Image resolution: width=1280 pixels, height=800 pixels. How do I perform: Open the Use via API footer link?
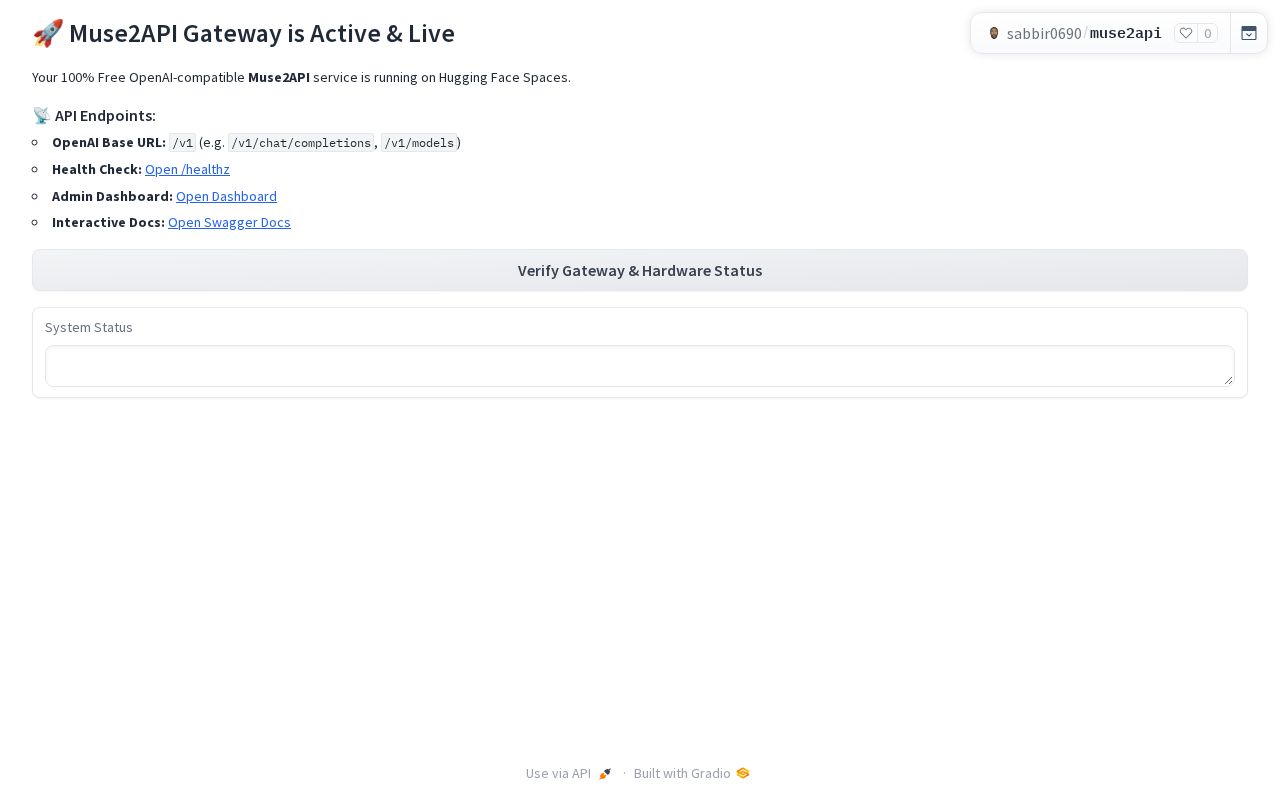point(569,773)
